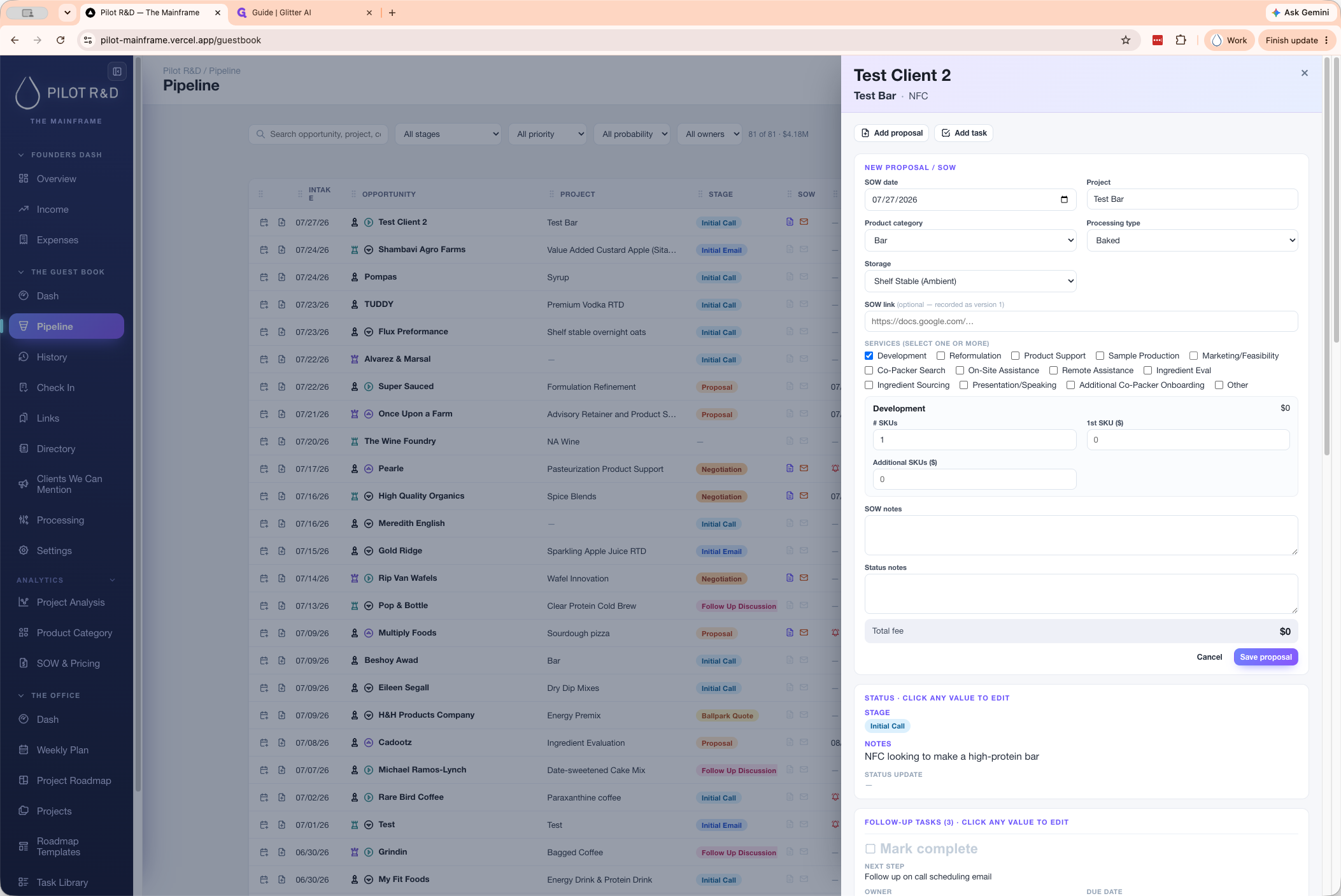Screen dimensions: 1341x896
Task: Check the Ingredient Eval checkbox
Action: coord(1147,371)
